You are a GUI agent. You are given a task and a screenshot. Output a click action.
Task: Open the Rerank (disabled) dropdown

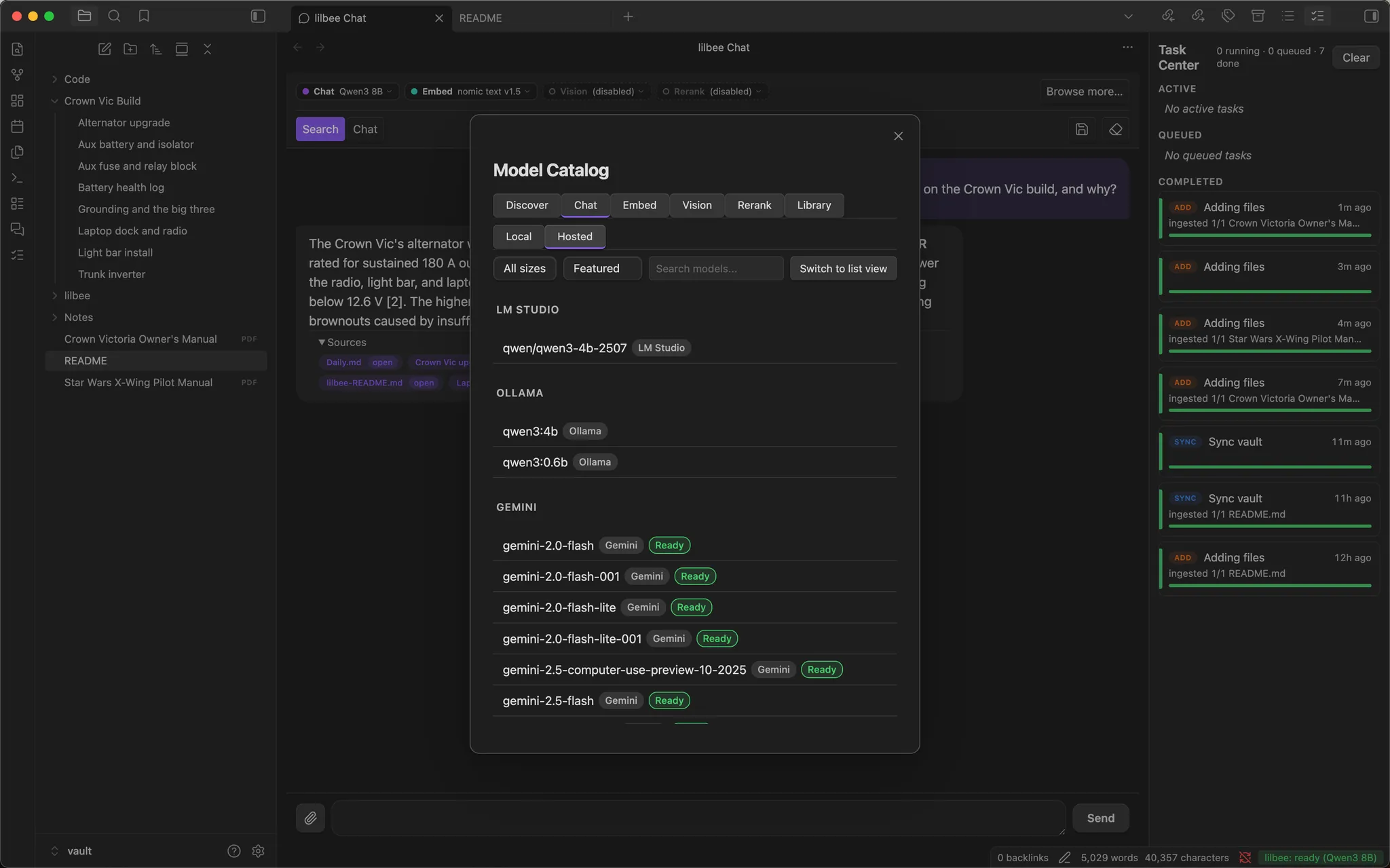(712, 92)
